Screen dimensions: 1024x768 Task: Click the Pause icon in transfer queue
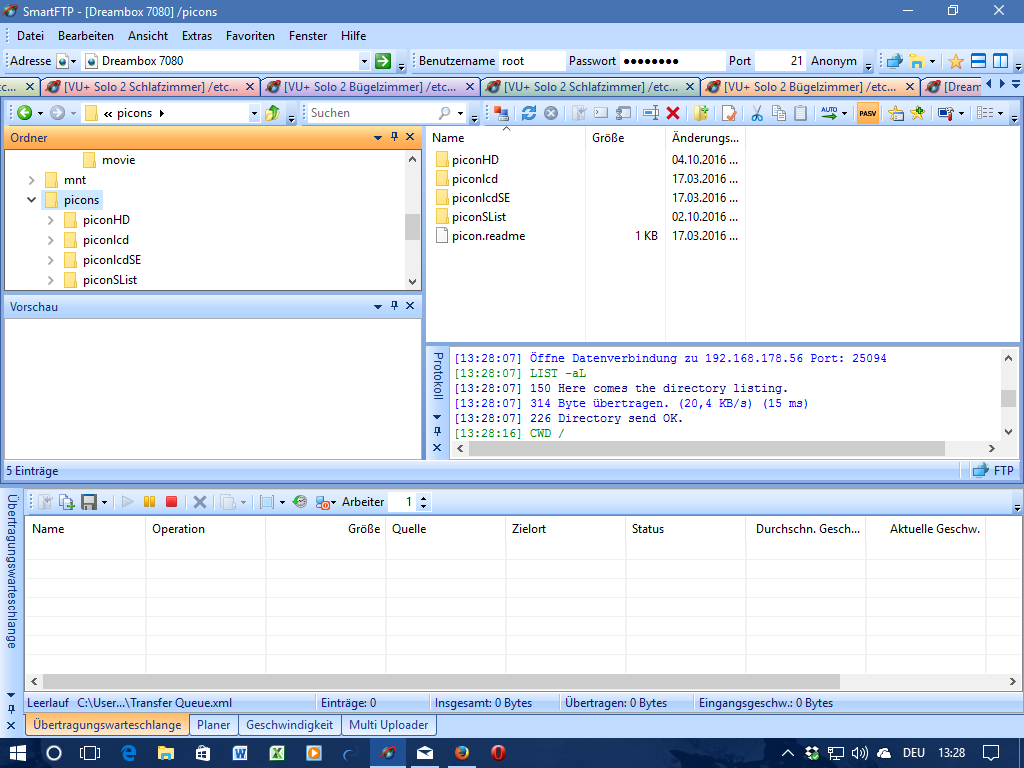(x=150, y=502)
